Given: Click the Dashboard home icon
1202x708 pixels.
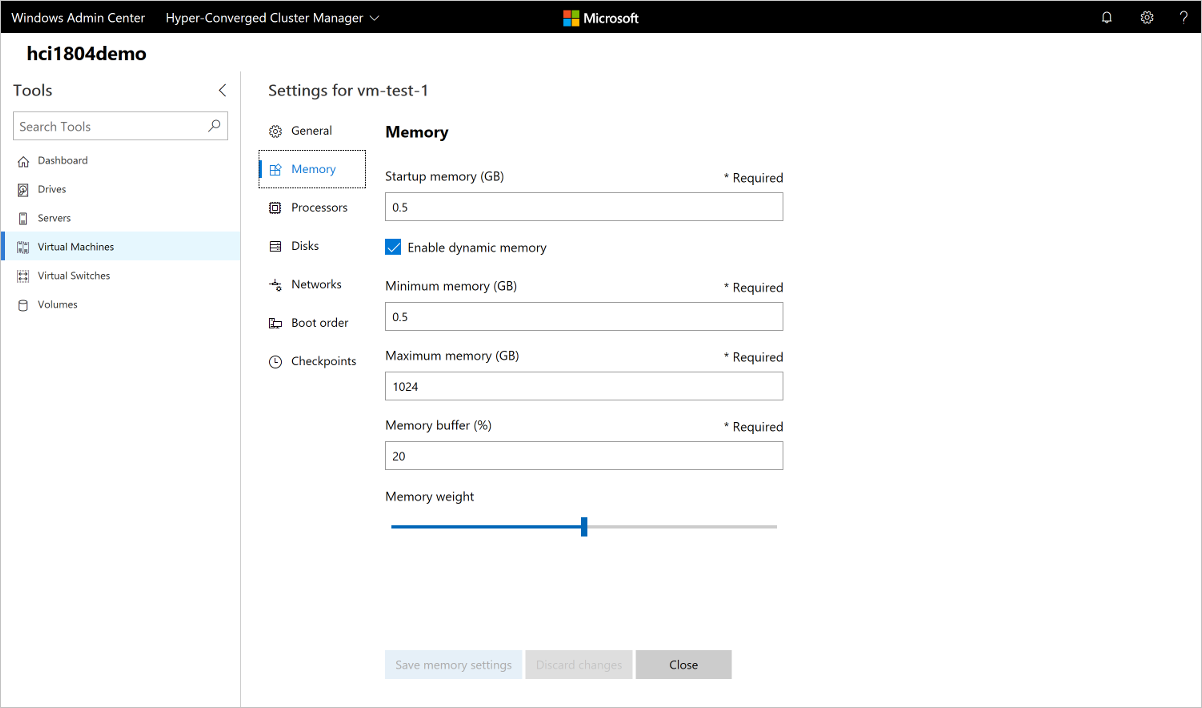Looking at the screenshot, I should (x=23, y=161).
